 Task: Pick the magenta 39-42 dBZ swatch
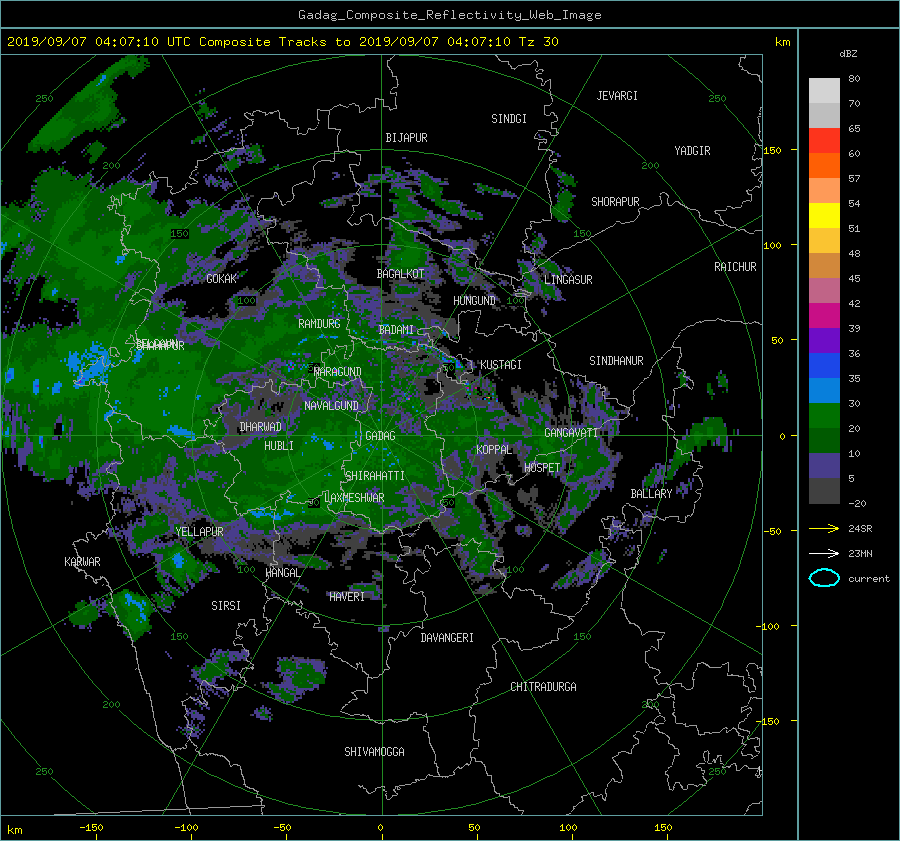(x=824, y=316)
